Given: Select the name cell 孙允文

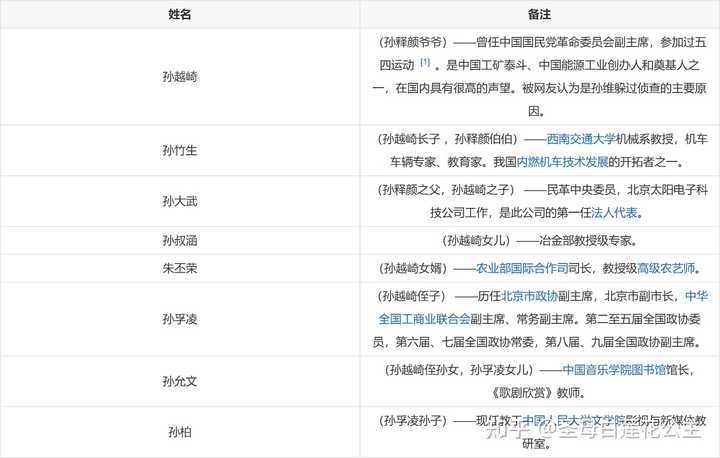Looking at the screenshot, I should point(180,381).
